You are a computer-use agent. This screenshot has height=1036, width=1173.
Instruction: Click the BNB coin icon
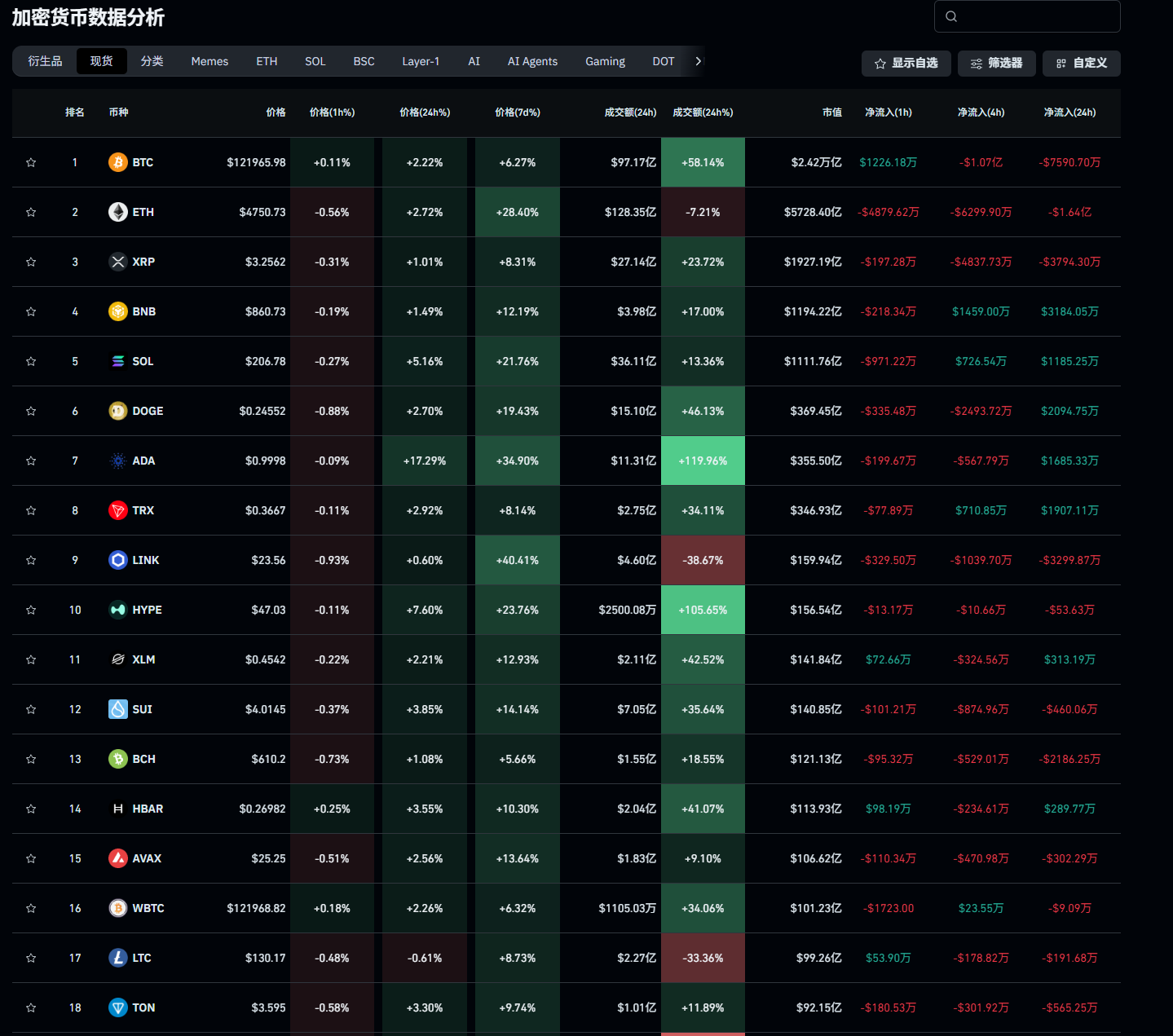click(118, 311)
